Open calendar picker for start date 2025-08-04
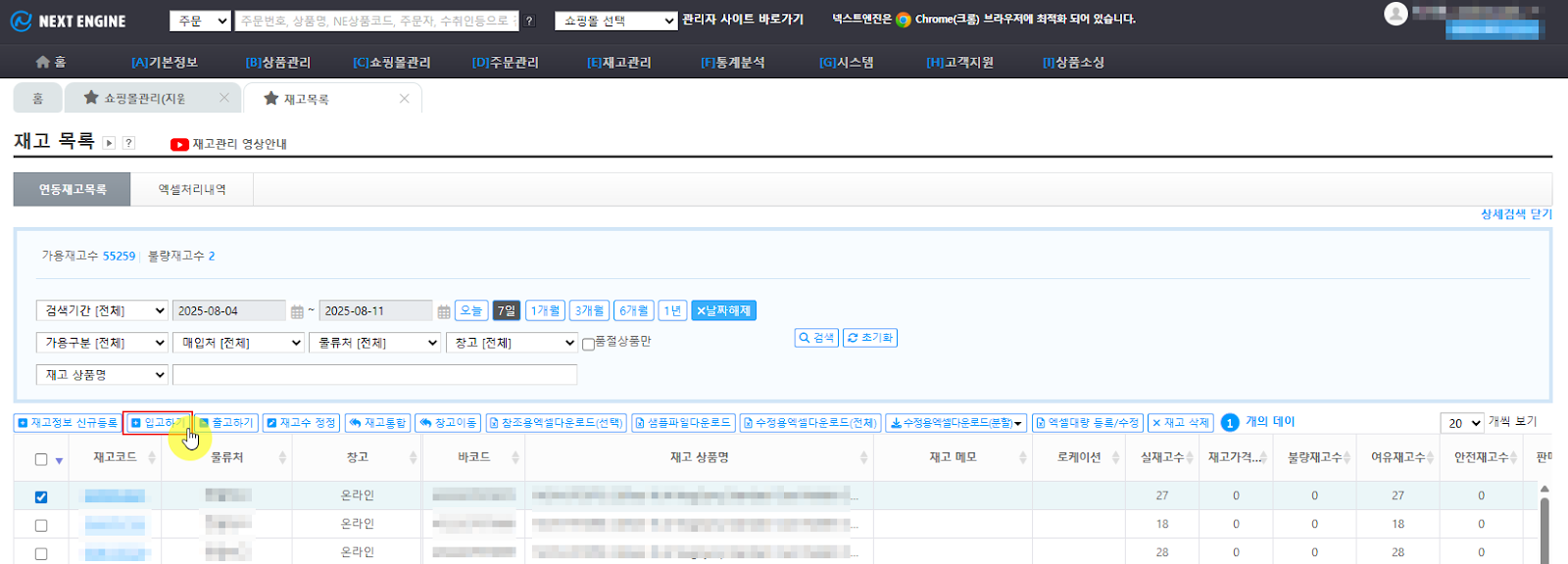This screenshot has height=564, width=1568. click(297, 311)
